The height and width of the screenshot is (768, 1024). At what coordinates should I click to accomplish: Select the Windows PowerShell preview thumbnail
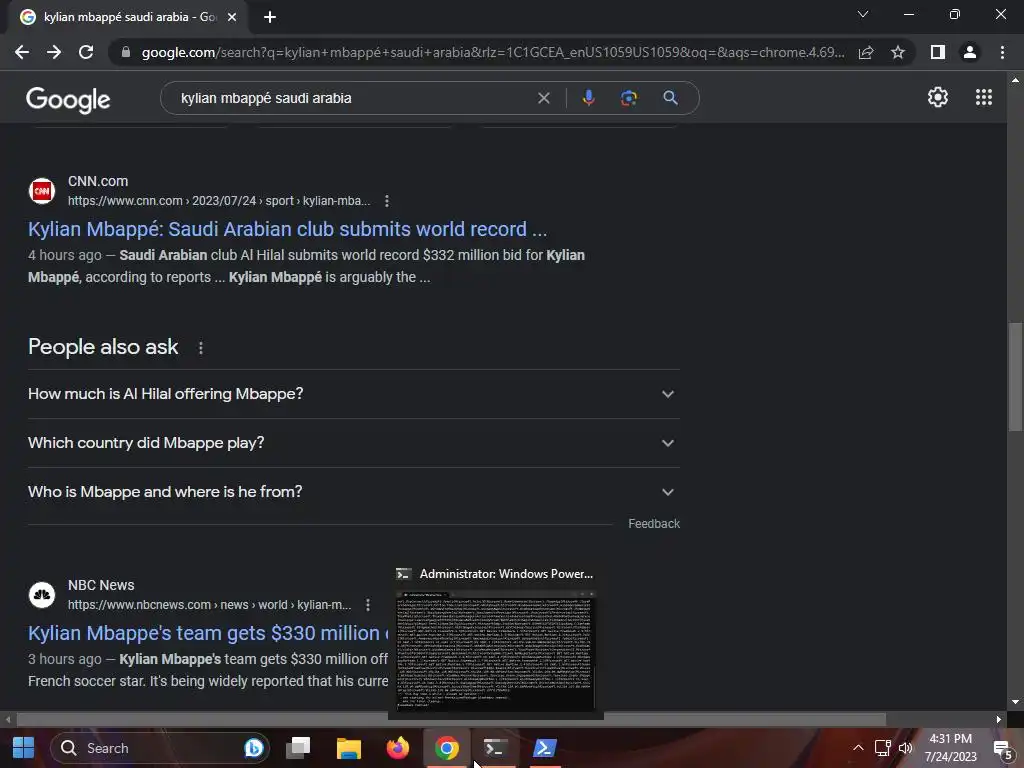[x=496, y=650]
